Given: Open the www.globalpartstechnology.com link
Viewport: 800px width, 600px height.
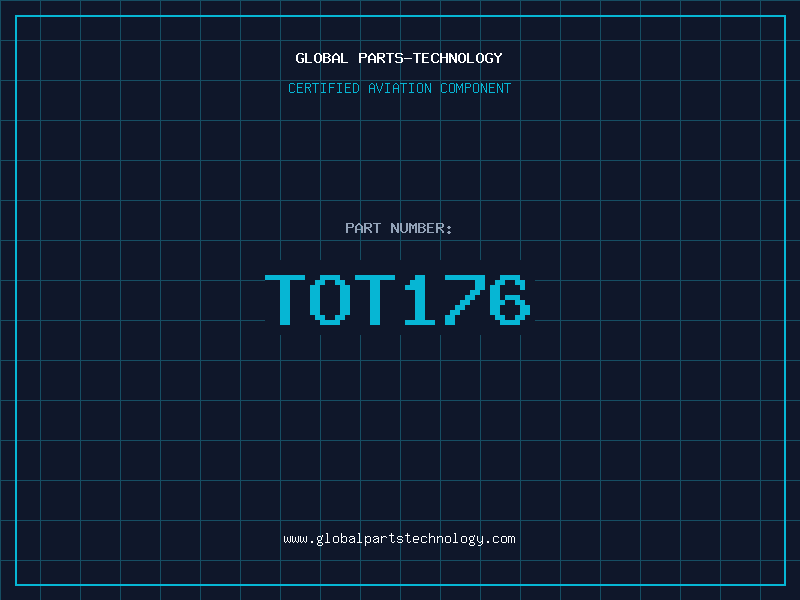Looking at the screenshot, I should [x=399, y=539].
